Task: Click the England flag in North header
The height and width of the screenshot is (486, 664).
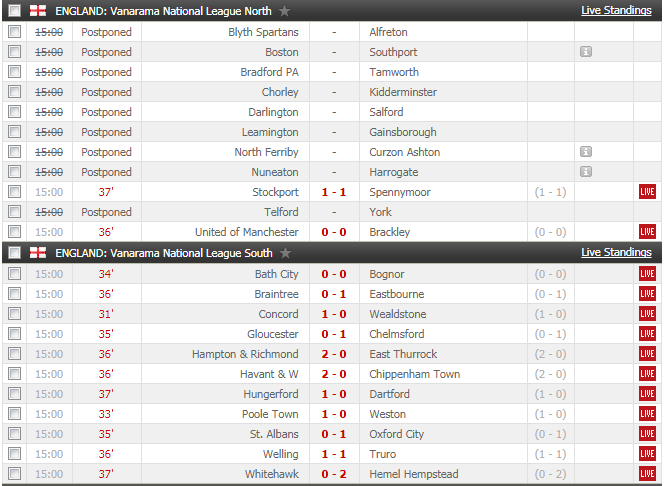Action: 37,11
